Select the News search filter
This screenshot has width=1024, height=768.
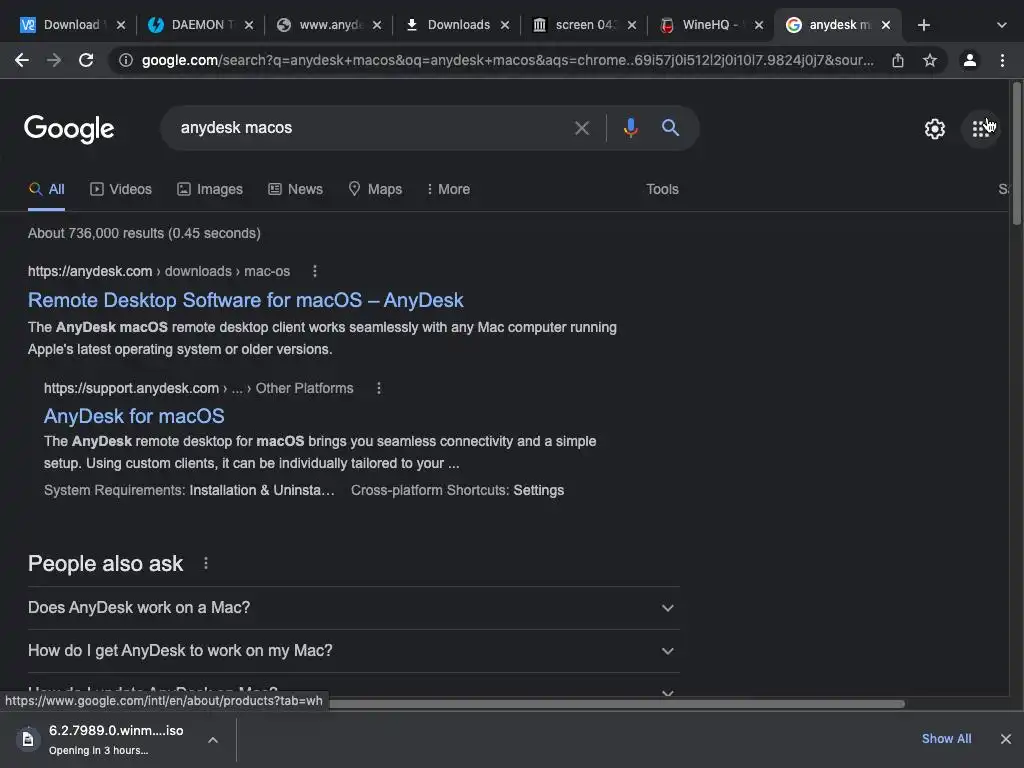(295, 189)
